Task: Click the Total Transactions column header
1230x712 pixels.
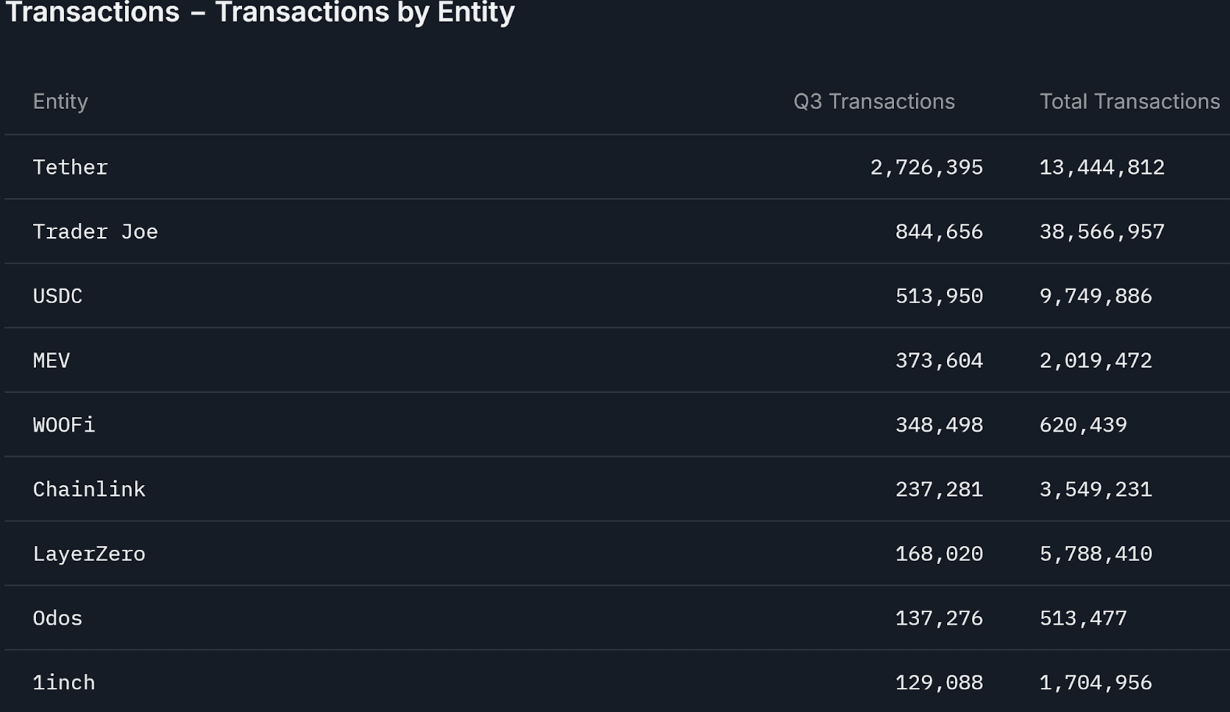Action: coord(1129,102)
